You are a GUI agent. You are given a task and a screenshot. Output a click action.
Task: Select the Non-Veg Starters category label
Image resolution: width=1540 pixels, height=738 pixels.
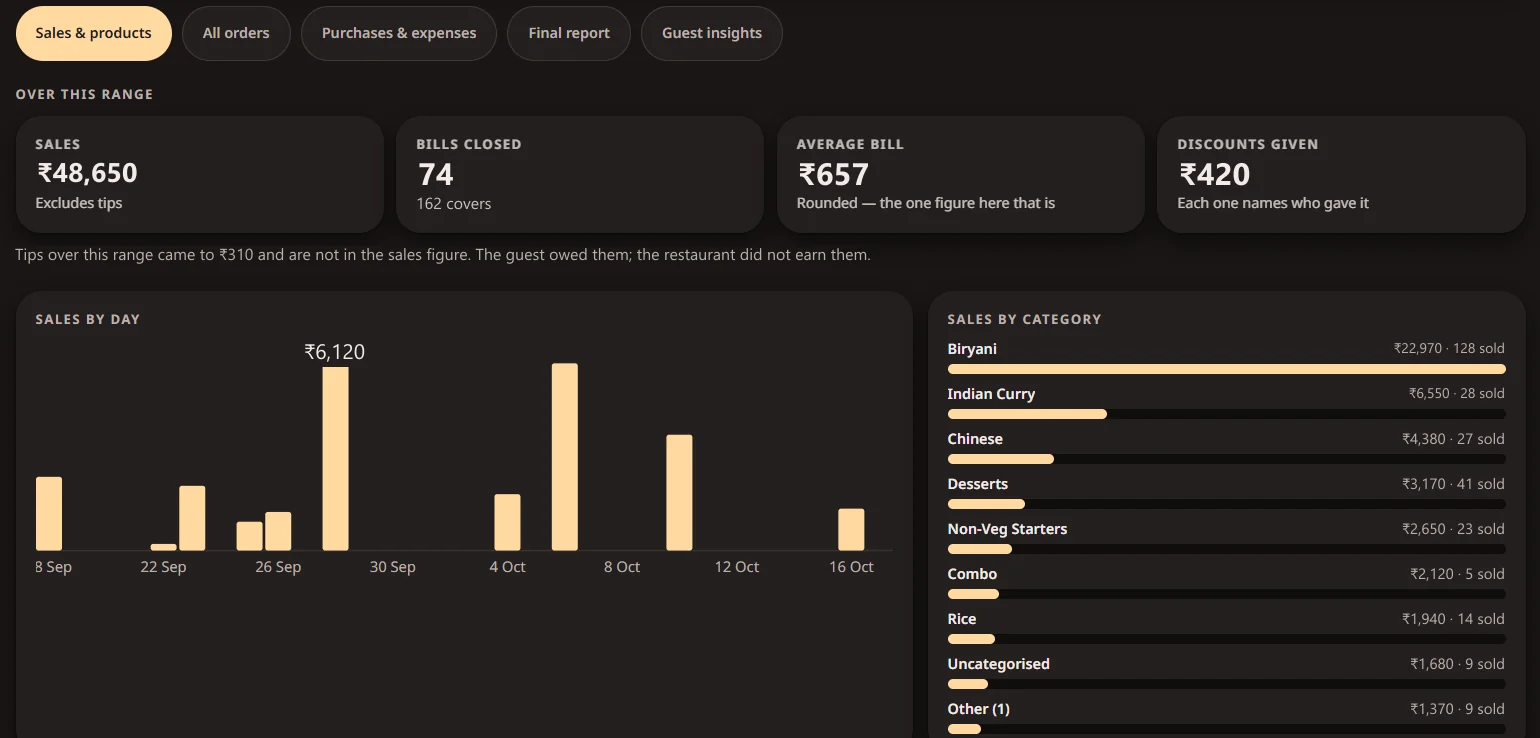click(x=1007, y=529)
